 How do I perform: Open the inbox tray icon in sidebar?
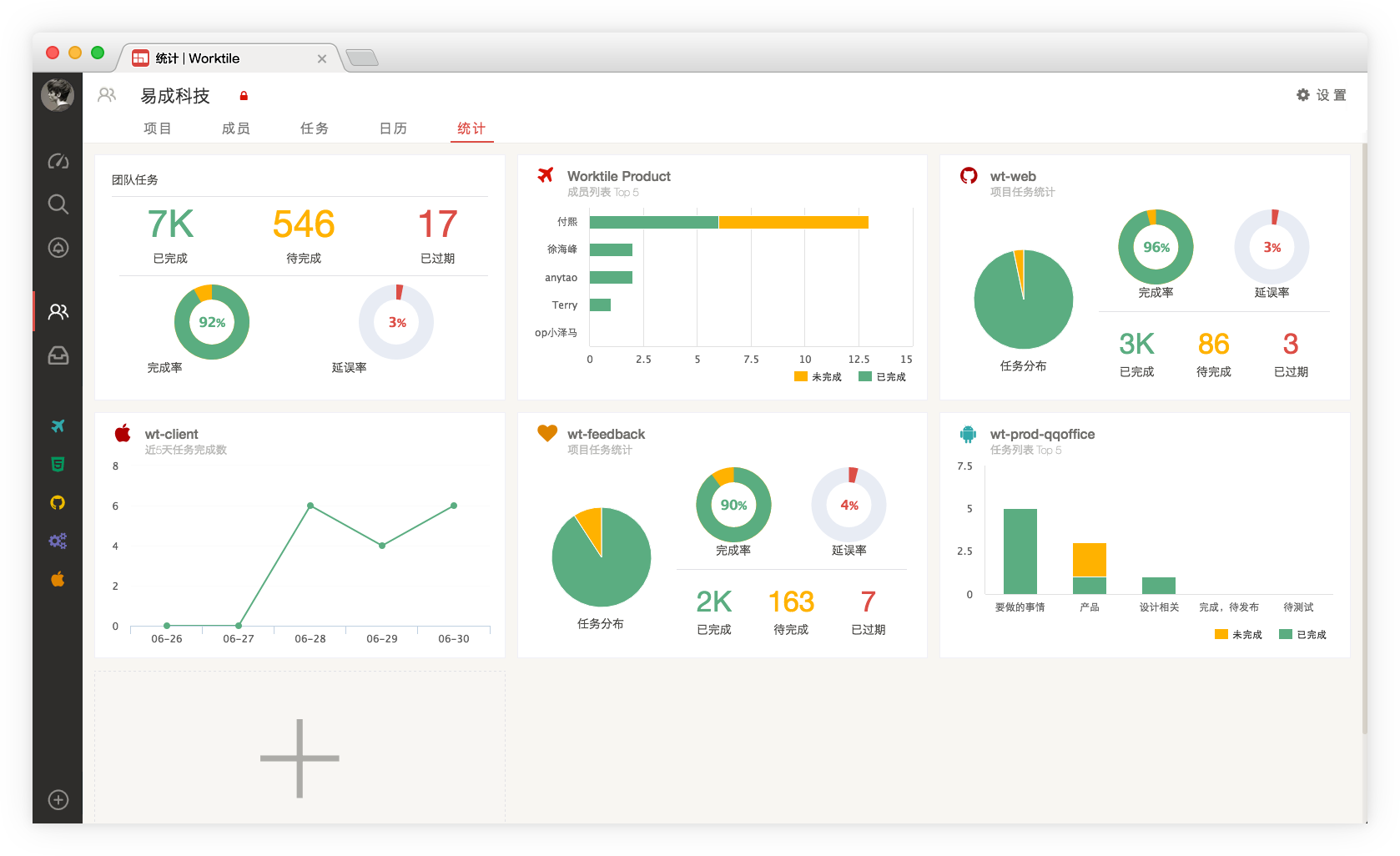pos(58,355)
